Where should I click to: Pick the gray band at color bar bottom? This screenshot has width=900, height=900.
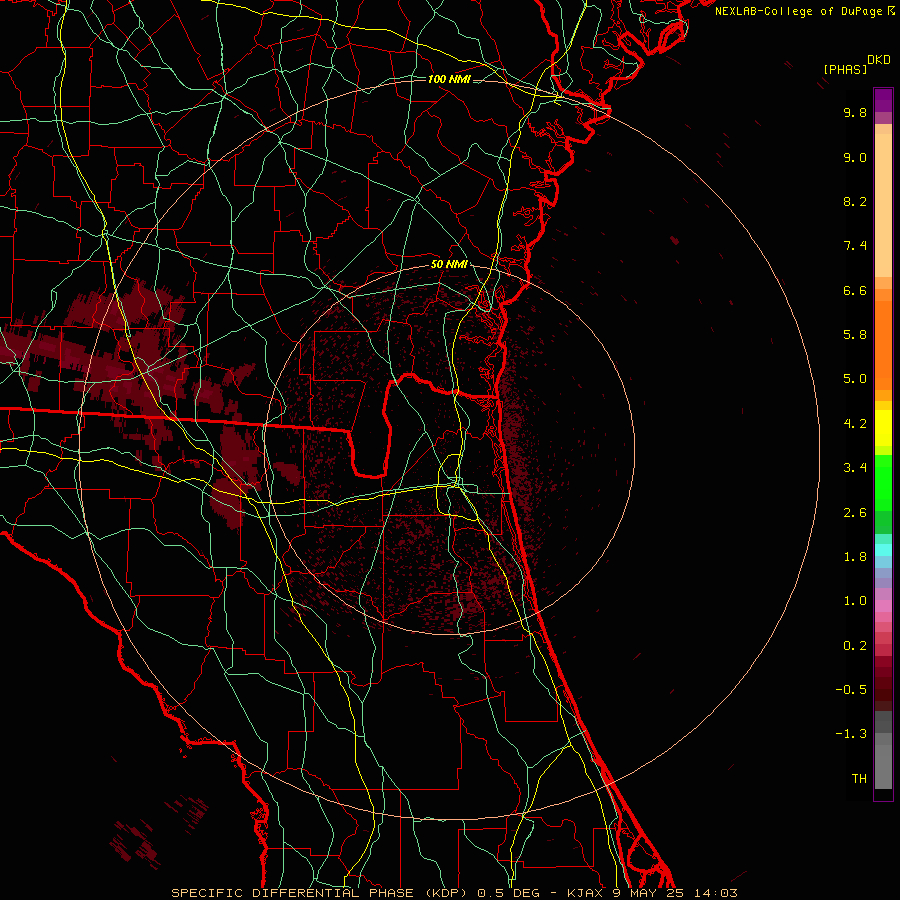(883, 766)
